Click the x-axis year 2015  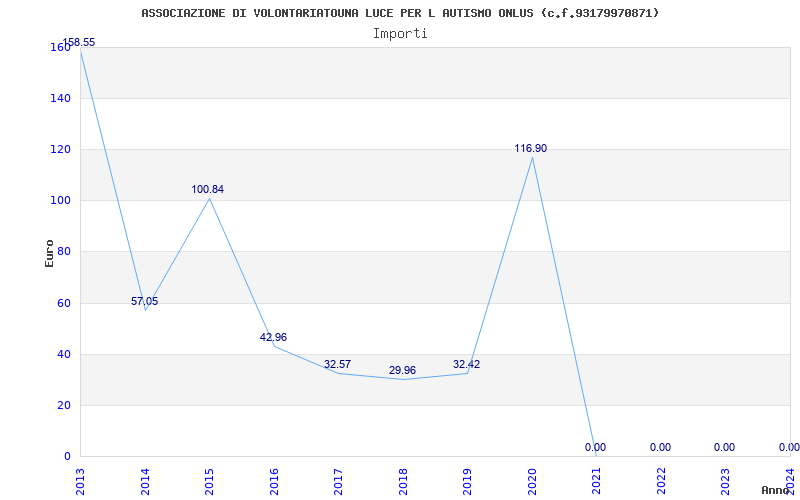(210, 481)
